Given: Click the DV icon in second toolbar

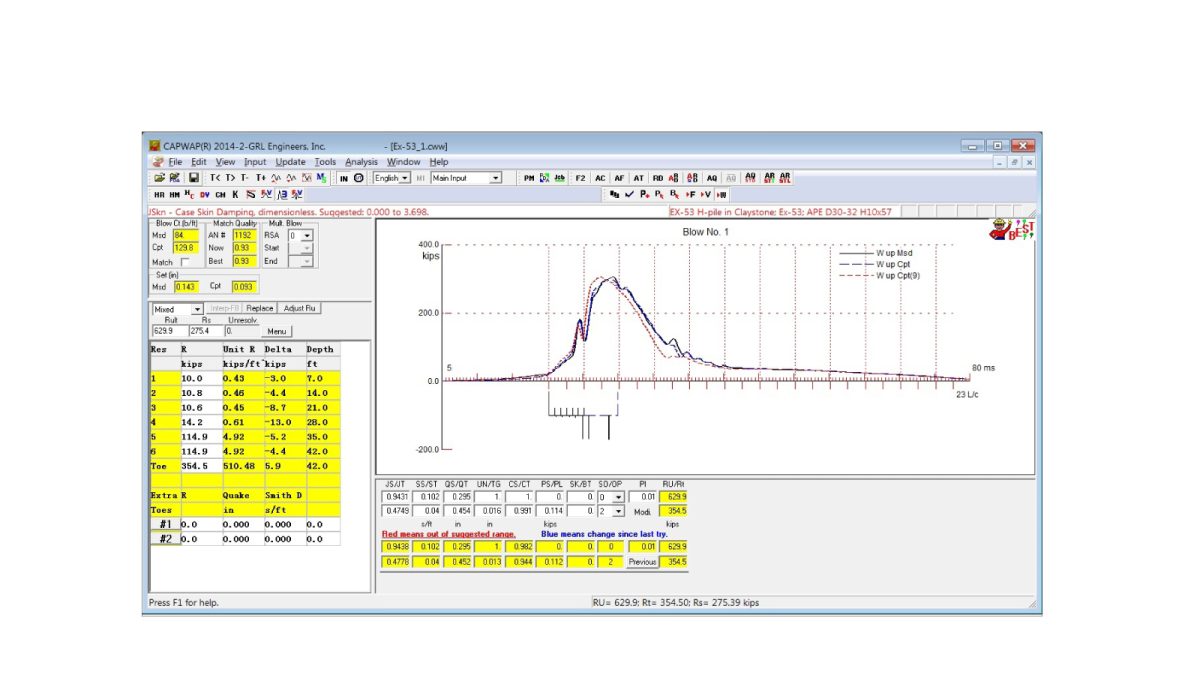Looking at the screenshot, I should (x=205, y=195).
